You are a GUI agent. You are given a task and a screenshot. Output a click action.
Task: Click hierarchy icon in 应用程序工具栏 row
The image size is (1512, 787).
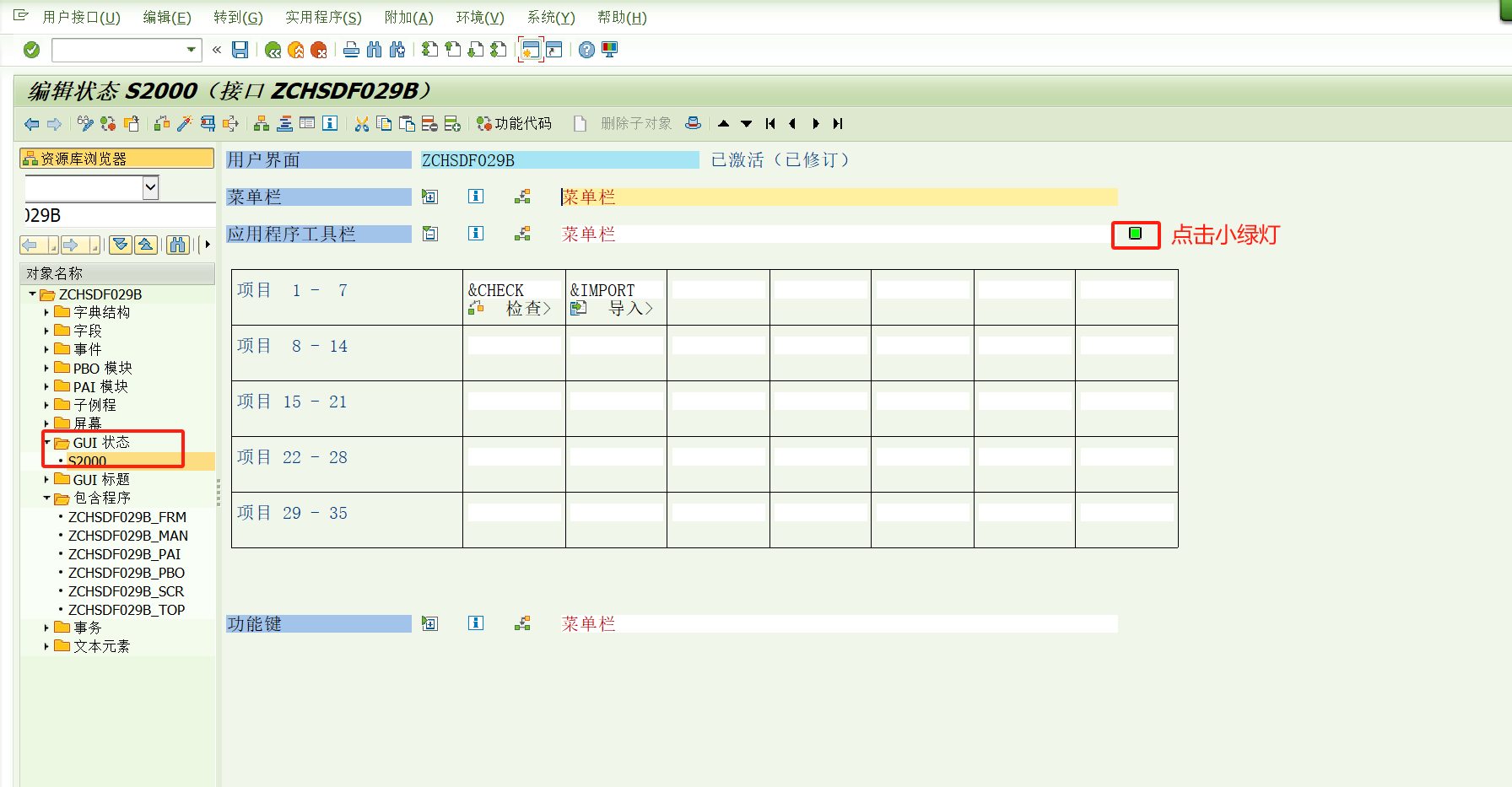click(523, 234)
